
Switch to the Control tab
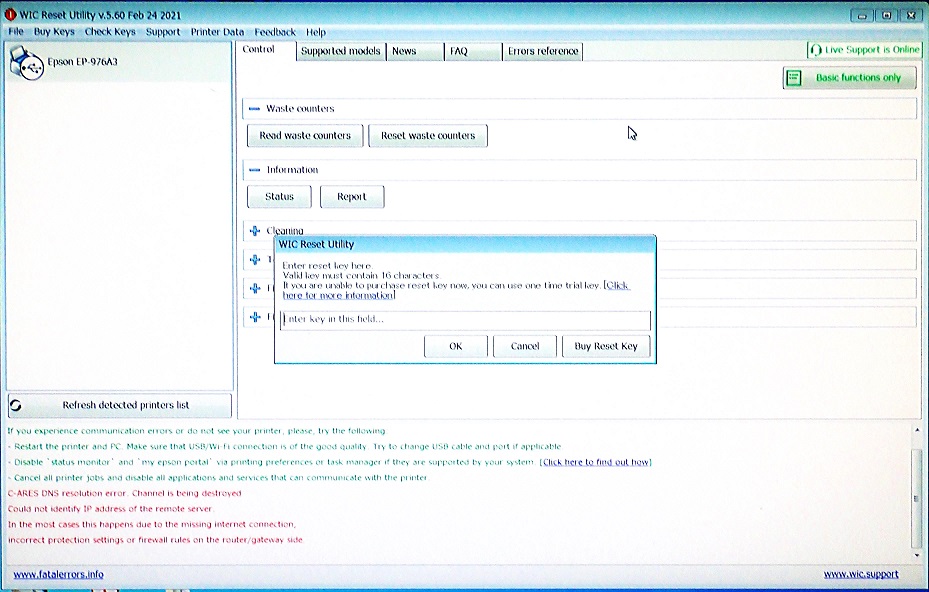tap(259, 50)
